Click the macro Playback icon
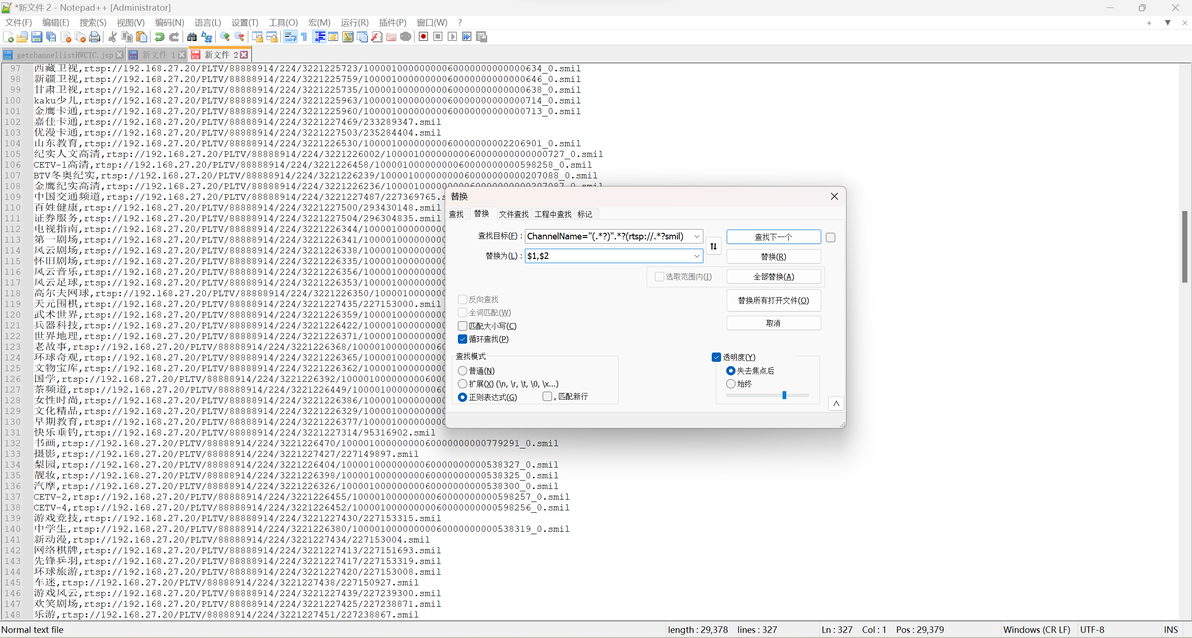This screenshot has height=638, width=1192. pos(452,37)
